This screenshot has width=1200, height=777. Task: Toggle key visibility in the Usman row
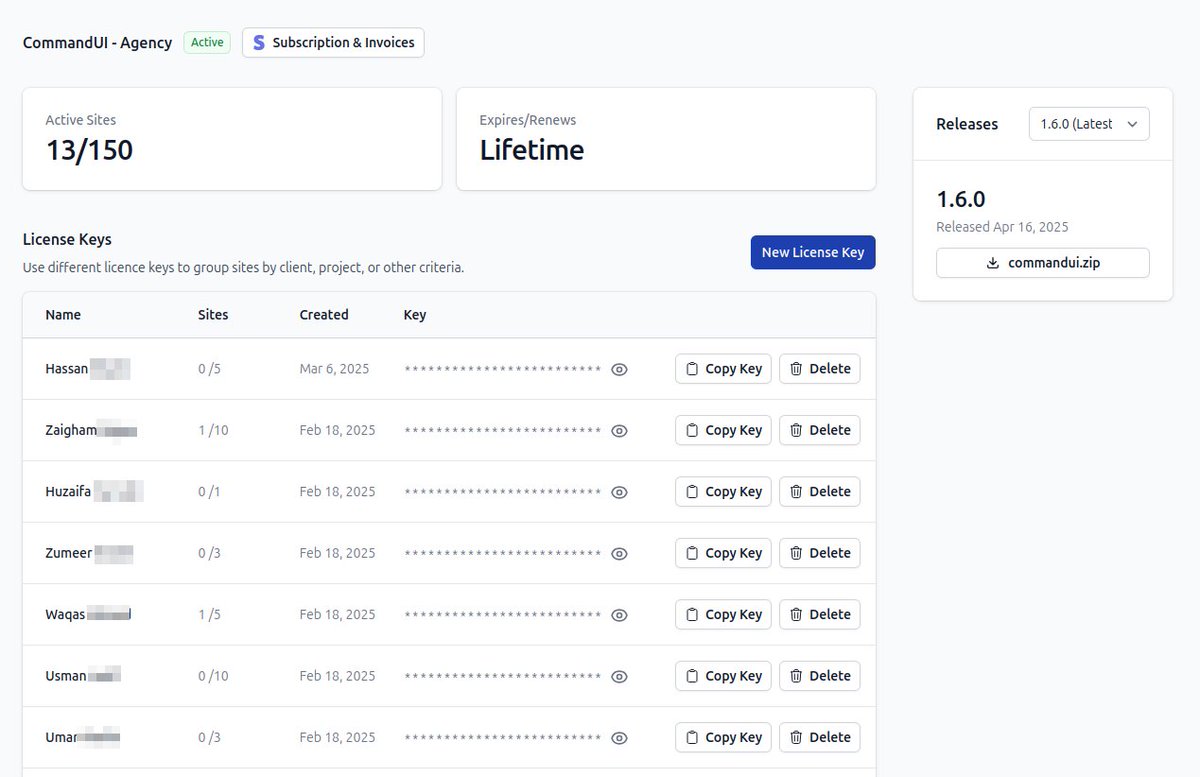pos(619,677)
